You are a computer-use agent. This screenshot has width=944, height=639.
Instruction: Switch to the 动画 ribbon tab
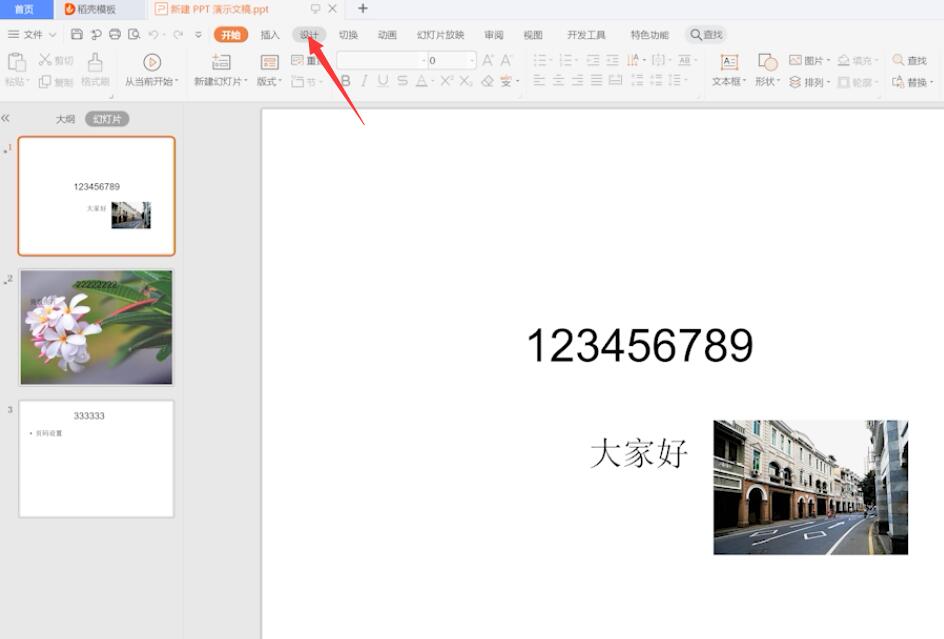[x=387, y=35]
